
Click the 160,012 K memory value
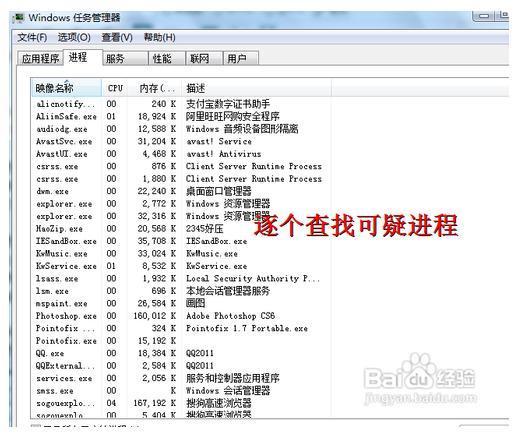click(155, 316)
